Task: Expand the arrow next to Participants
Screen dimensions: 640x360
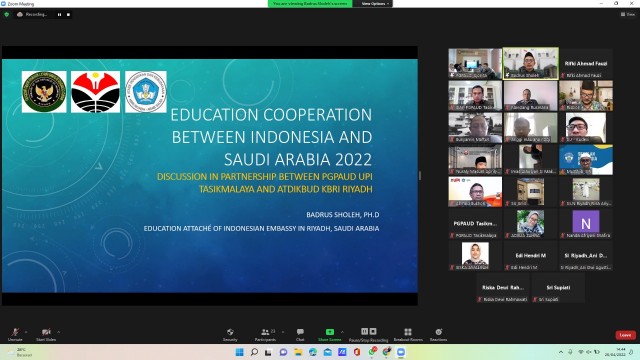Action: [283, 332]
